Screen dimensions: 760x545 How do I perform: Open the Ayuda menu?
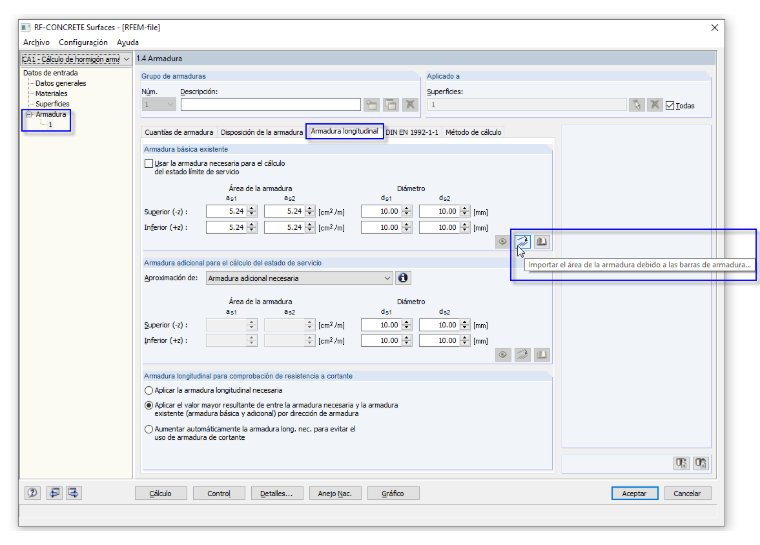coord(127,42)
